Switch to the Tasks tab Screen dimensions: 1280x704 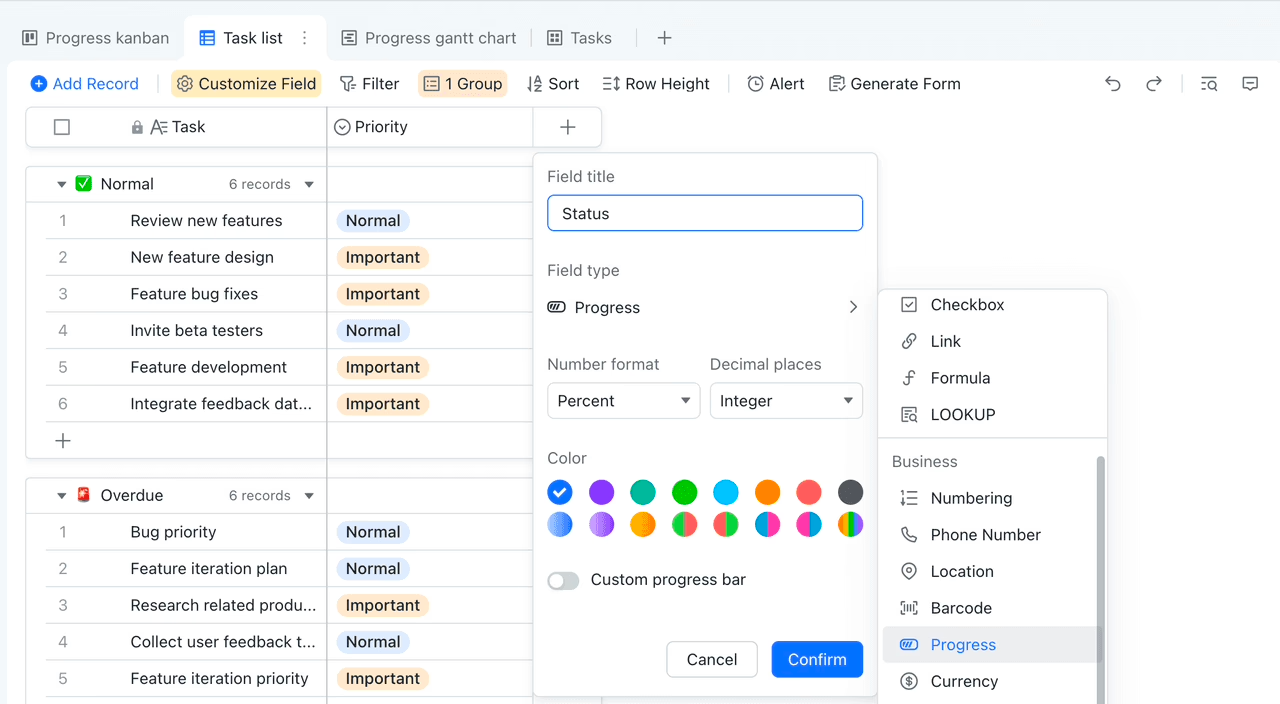tap(580, 38)
